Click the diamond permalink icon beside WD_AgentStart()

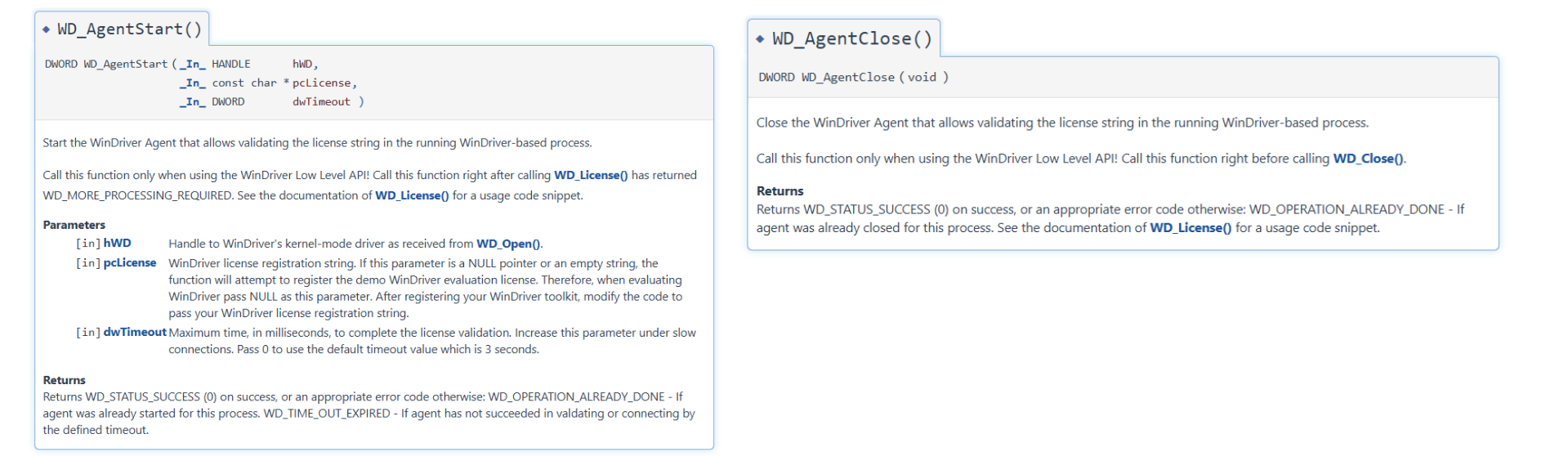click(46, 29)
